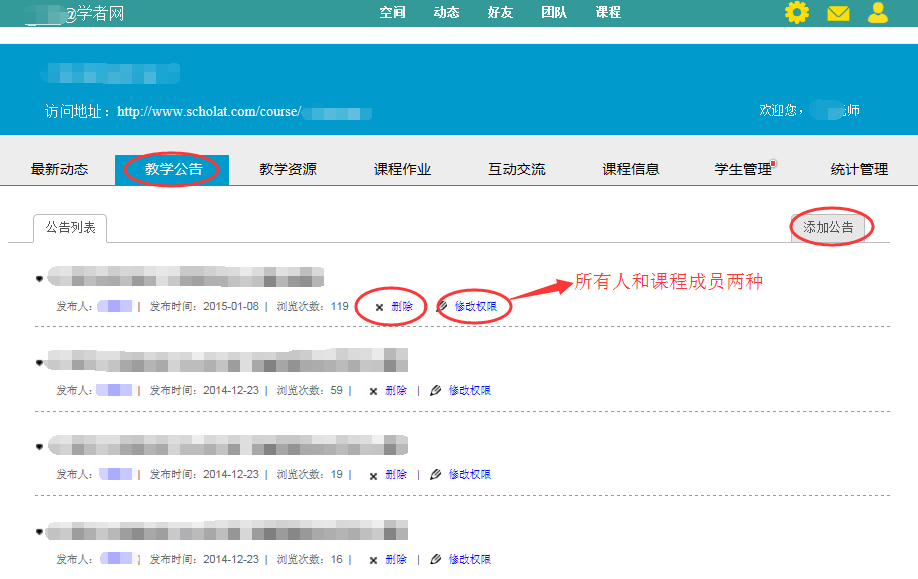This screenshot has height=579, width=918.
Task: Expand the third announcement bullet arrow
Action: point(39,447)
